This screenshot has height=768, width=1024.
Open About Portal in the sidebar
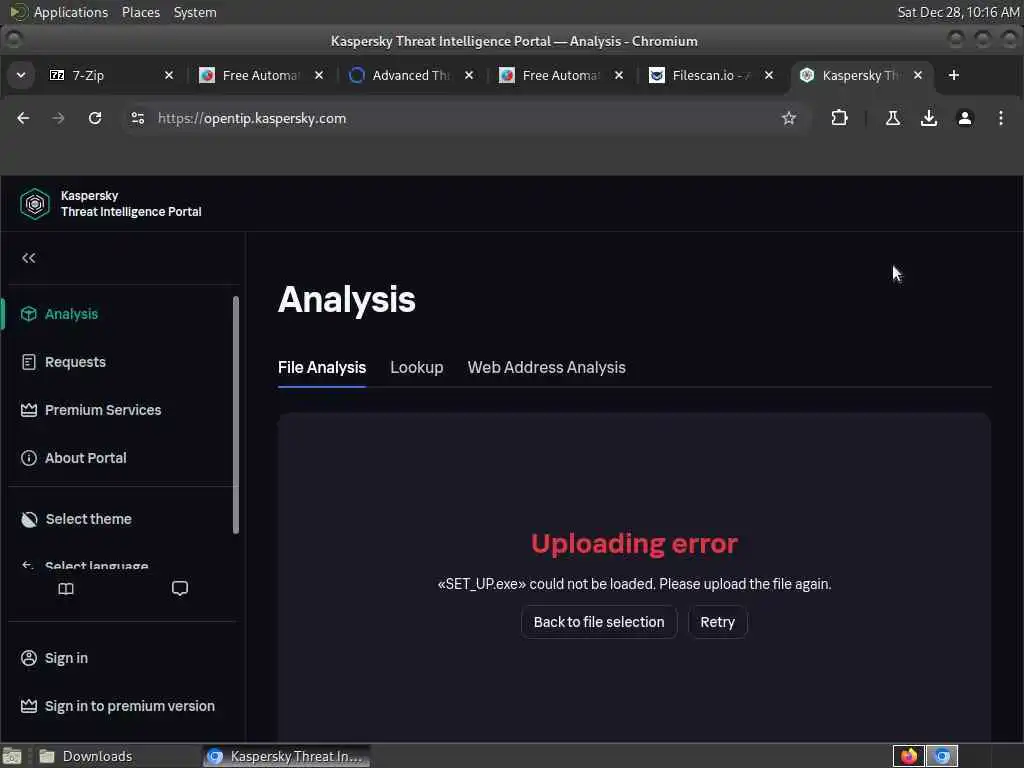coord(86,458)
